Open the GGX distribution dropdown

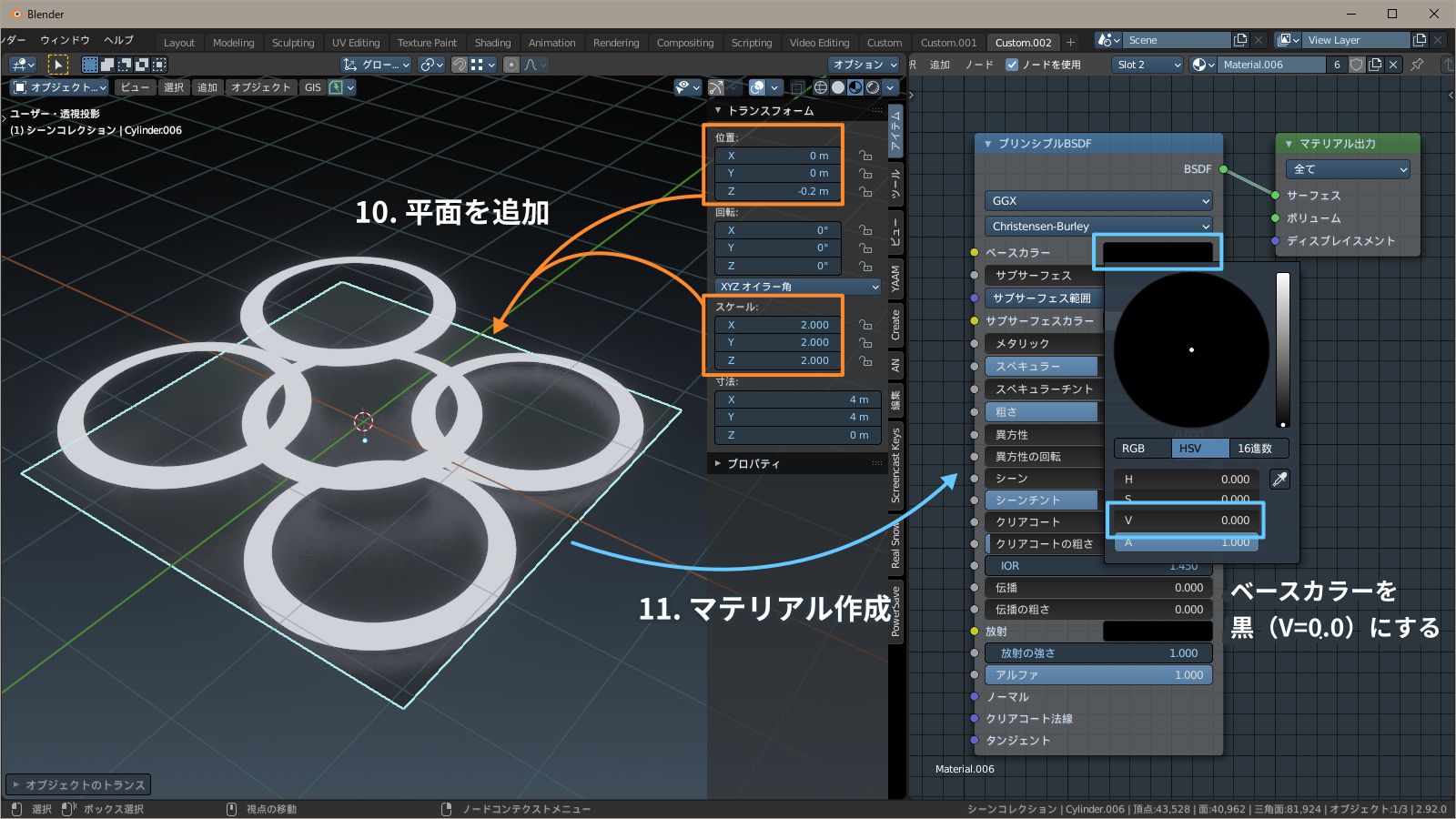pos(1097,200)
